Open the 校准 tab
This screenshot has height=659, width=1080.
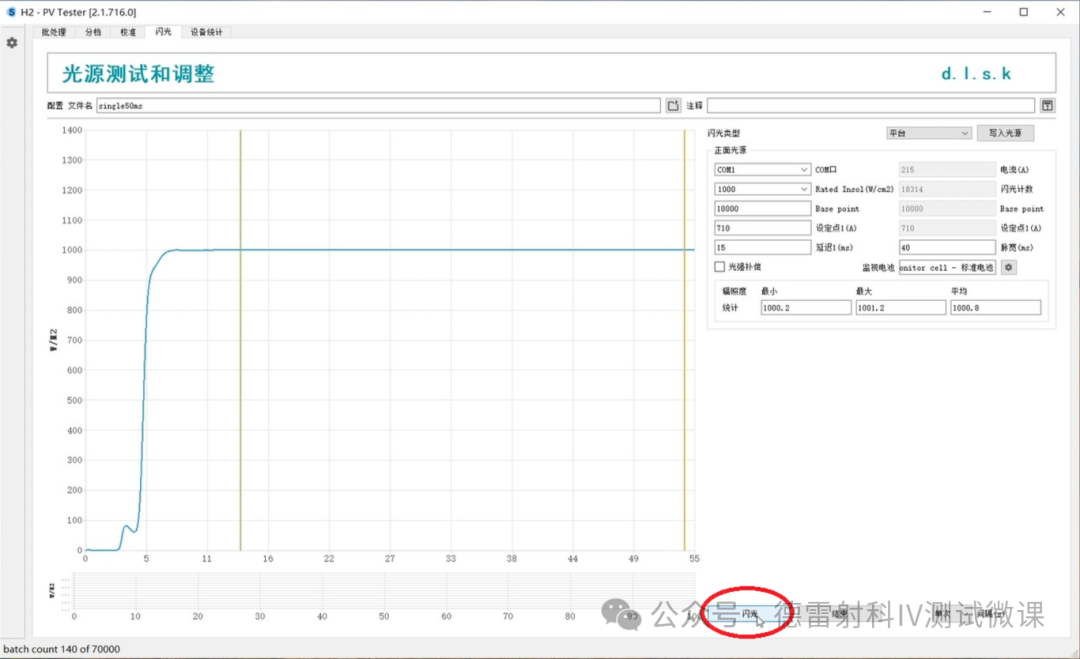(x=128, y=32)
